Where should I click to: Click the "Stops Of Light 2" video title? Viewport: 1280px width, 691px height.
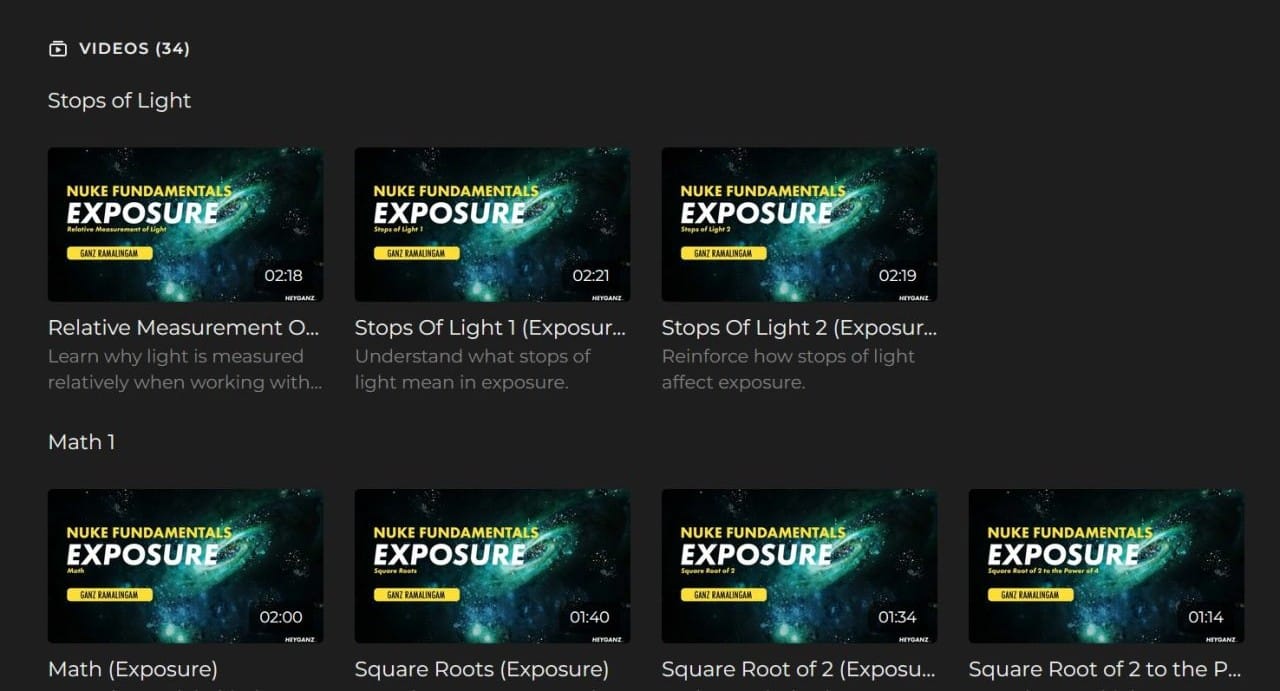point(798,327)
